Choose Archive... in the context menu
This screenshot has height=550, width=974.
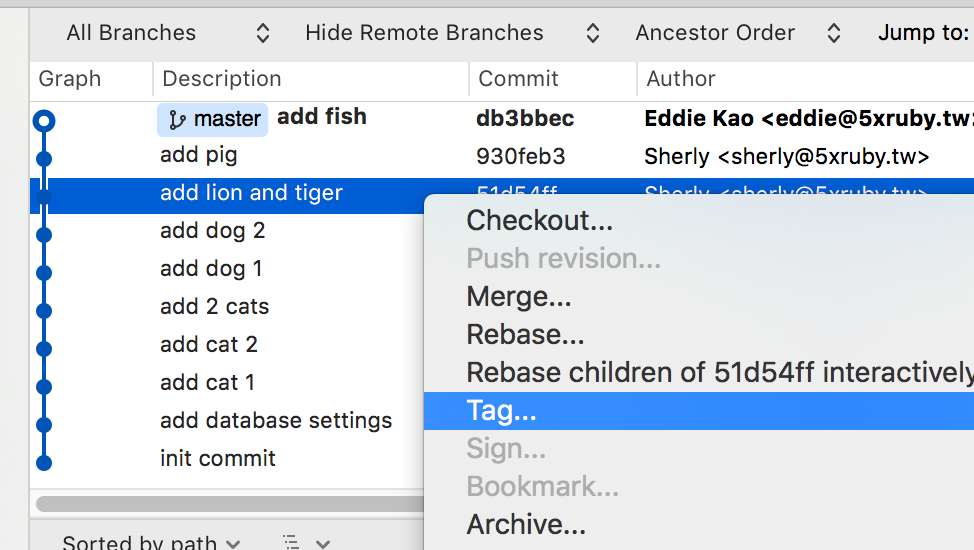[526, 524]
